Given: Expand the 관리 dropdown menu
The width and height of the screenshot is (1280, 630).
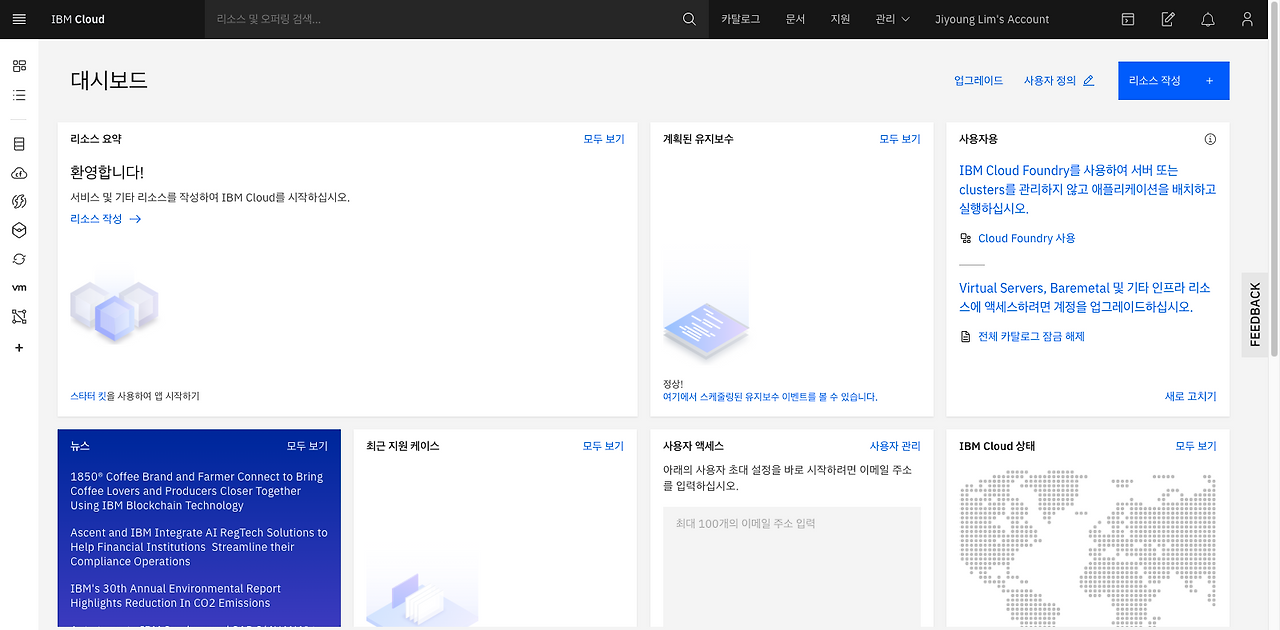Looking at the screenshot, I should [x=892, y=19].
